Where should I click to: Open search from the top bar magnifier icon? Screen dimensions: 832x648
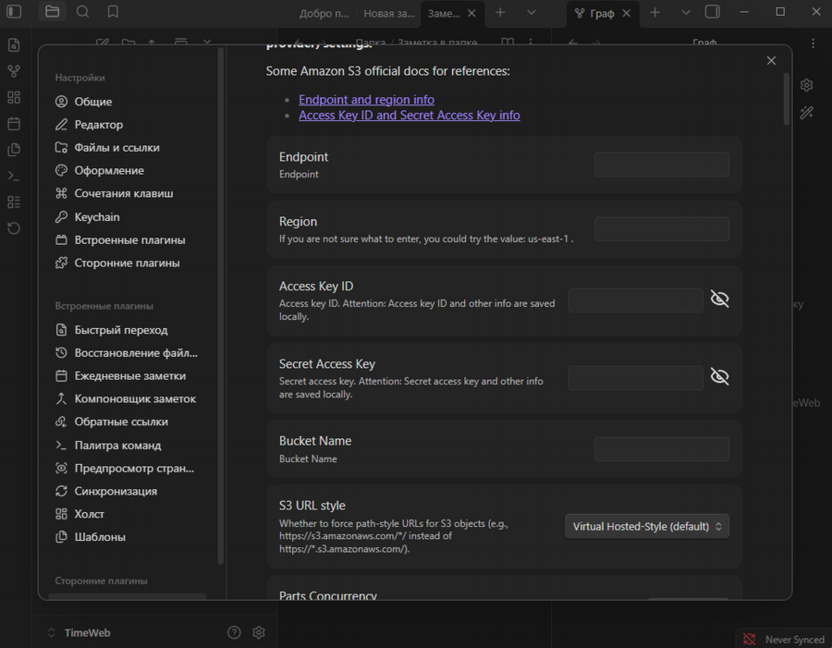click(x=83, y=12)
